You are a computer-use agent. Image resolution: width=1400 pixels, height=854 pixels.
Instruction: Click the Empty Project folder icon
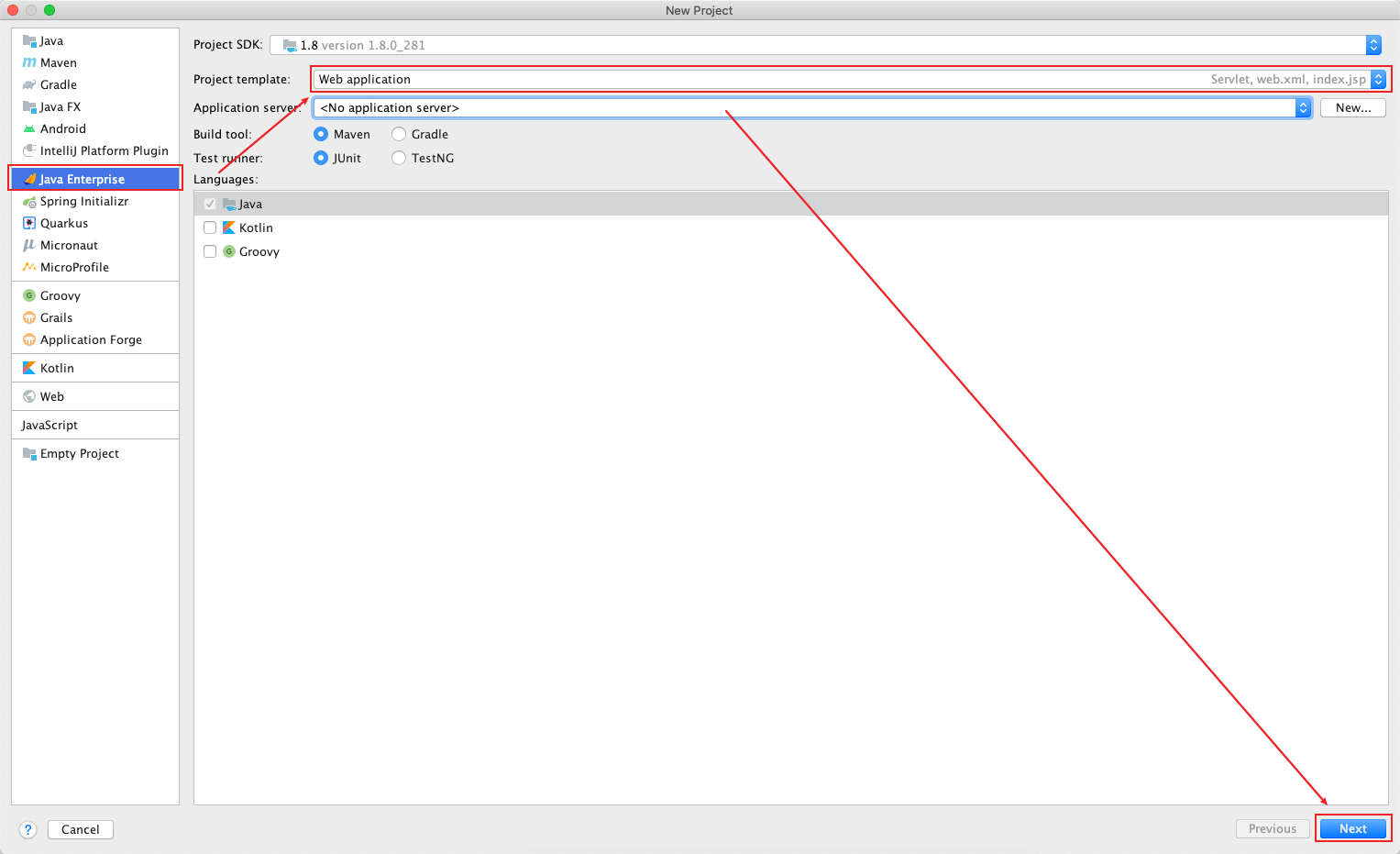[29, 453]
